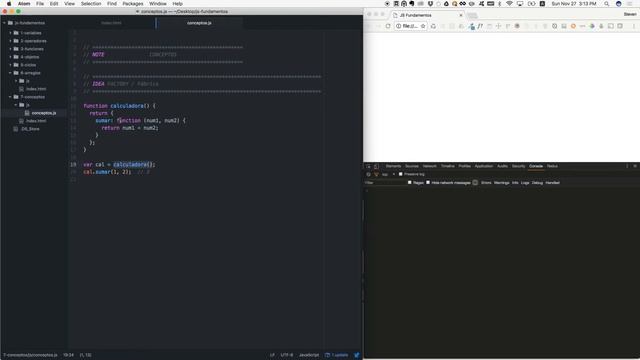
Task: Click the console filter funnel icon
Action: pos(376,174)
